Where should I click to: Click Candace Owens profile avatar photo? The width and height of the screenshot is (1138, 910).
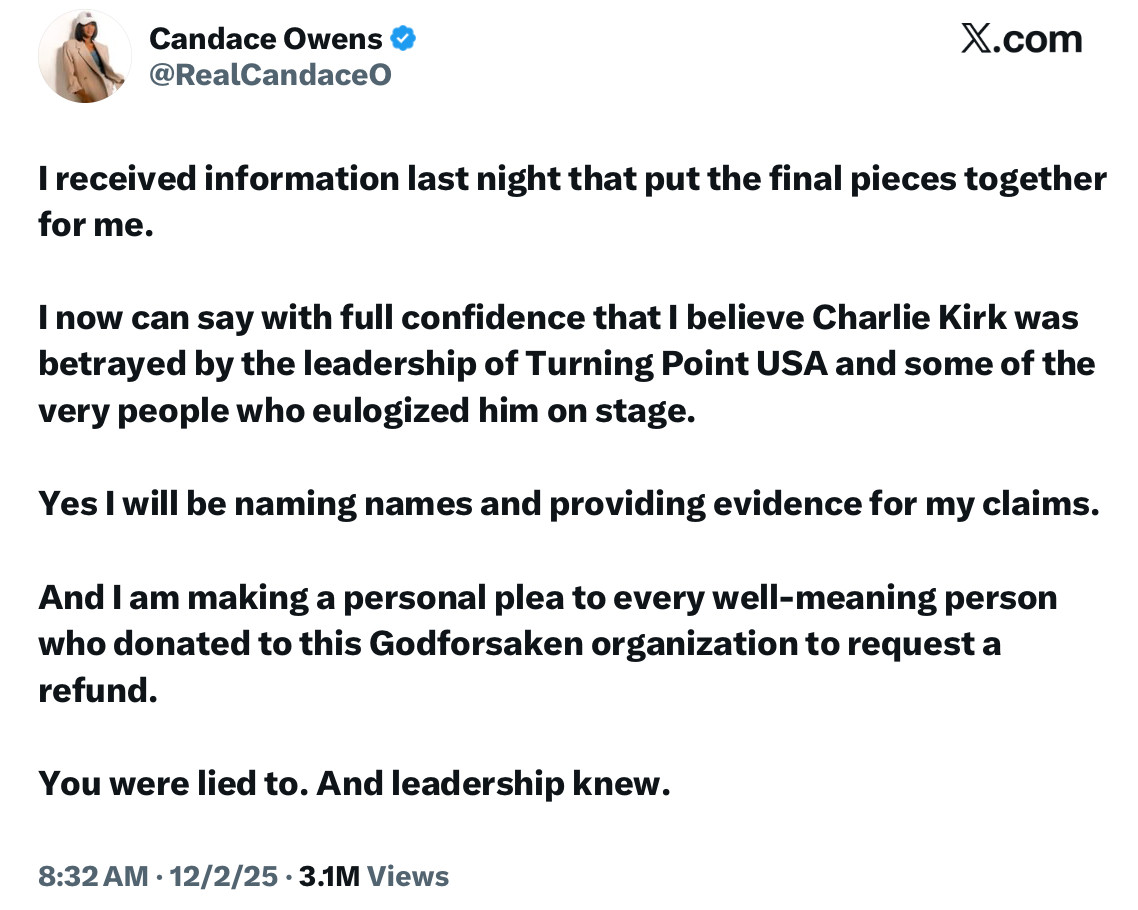[85, 56]
